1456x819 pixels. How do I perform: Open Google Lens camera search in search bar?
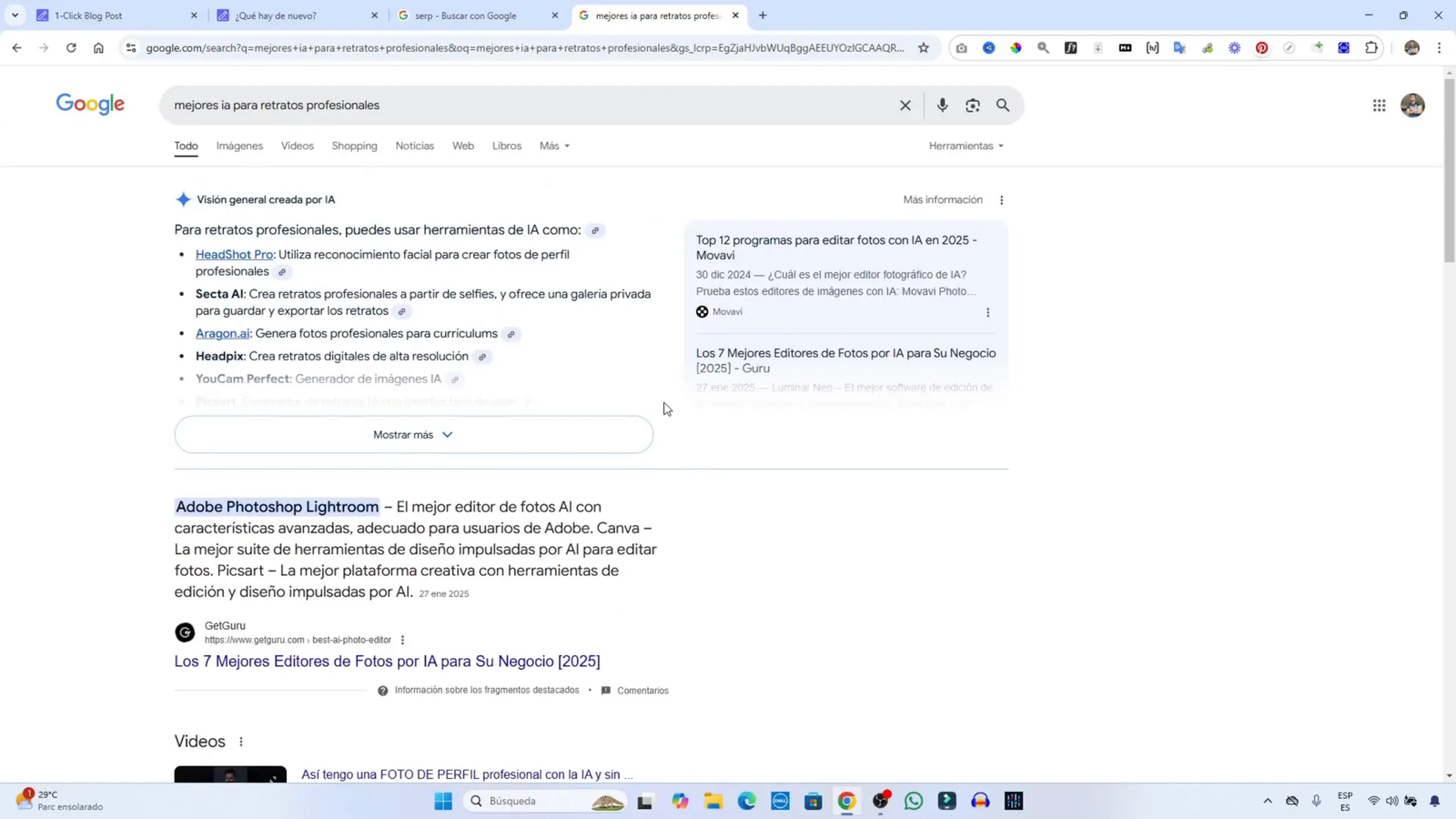coord(972,106)
